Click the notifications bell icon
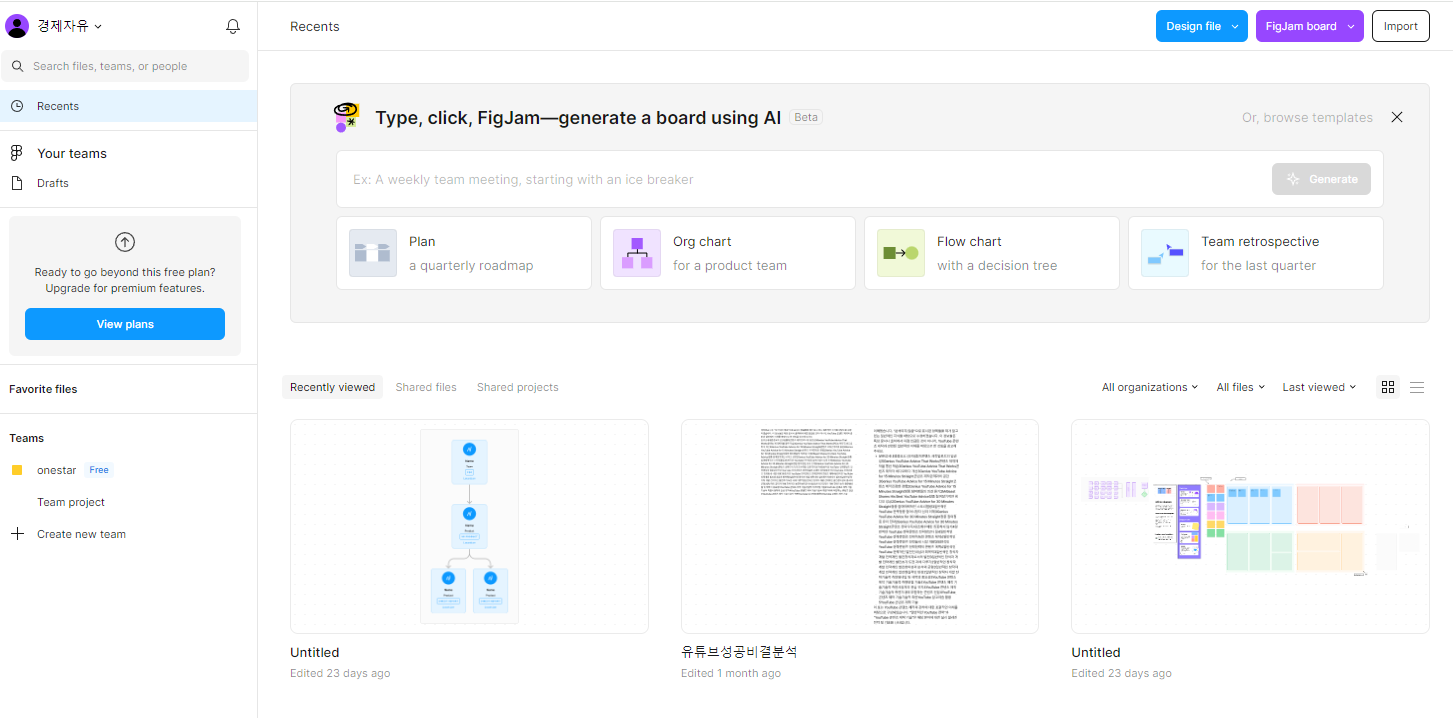 click(233, 27)
